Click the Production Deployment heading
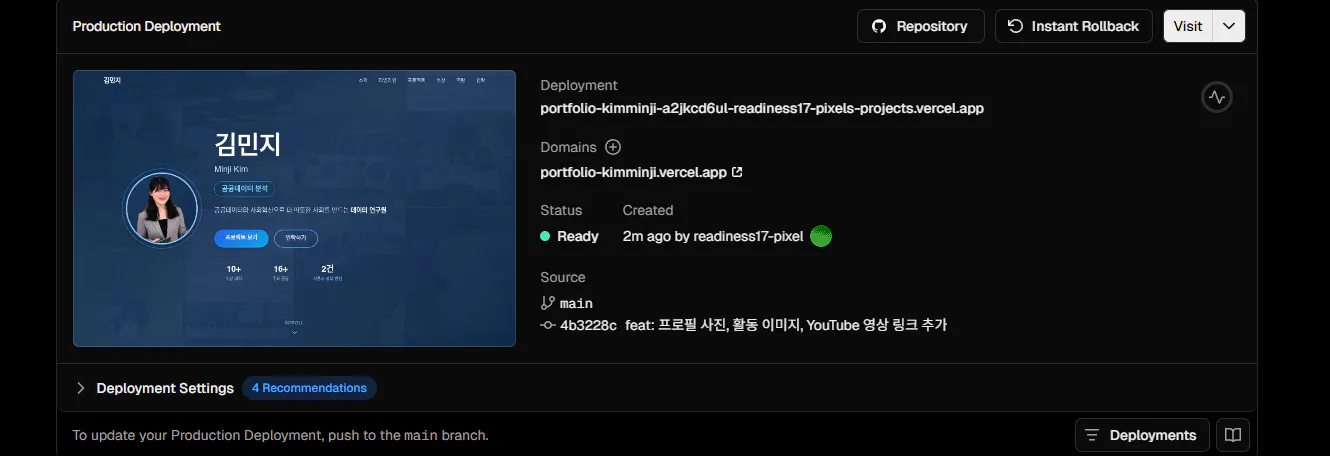The width and height of the screenshot is (1330, 456). pos(147,26)
